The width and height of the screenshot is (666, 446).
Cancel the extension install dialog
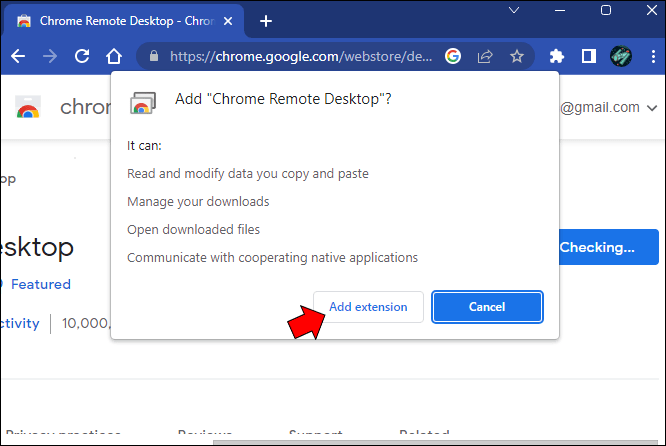point(487,307)
